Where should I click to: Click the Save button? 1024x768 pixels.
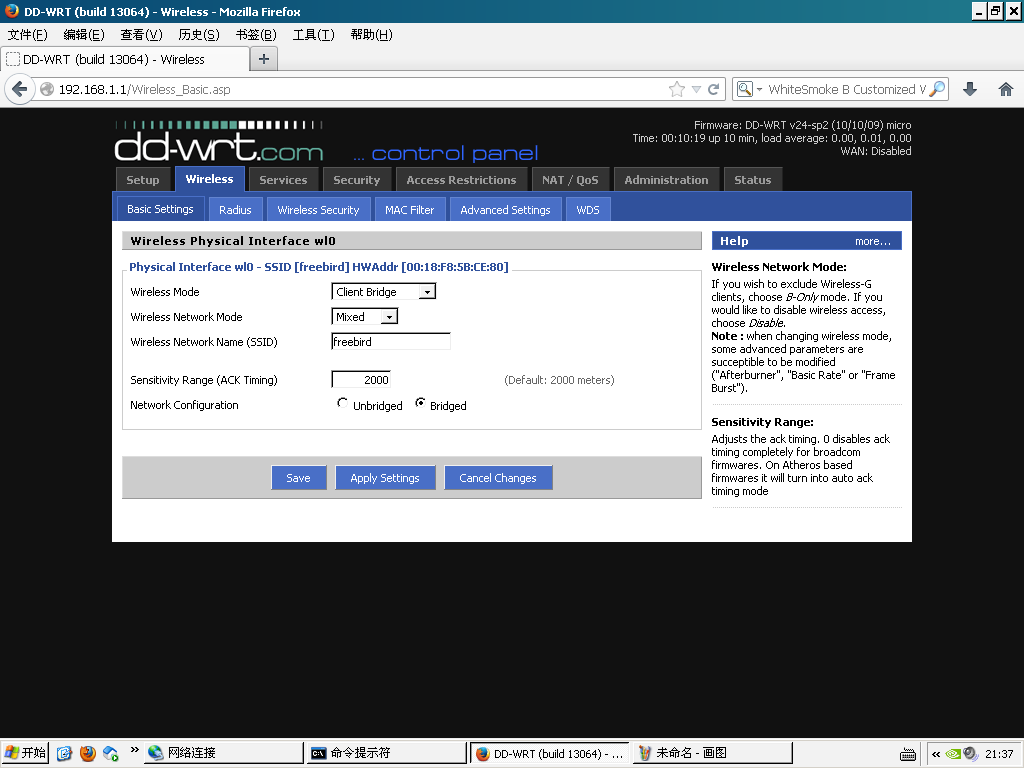pyautogui.click(x=298, y=477)
